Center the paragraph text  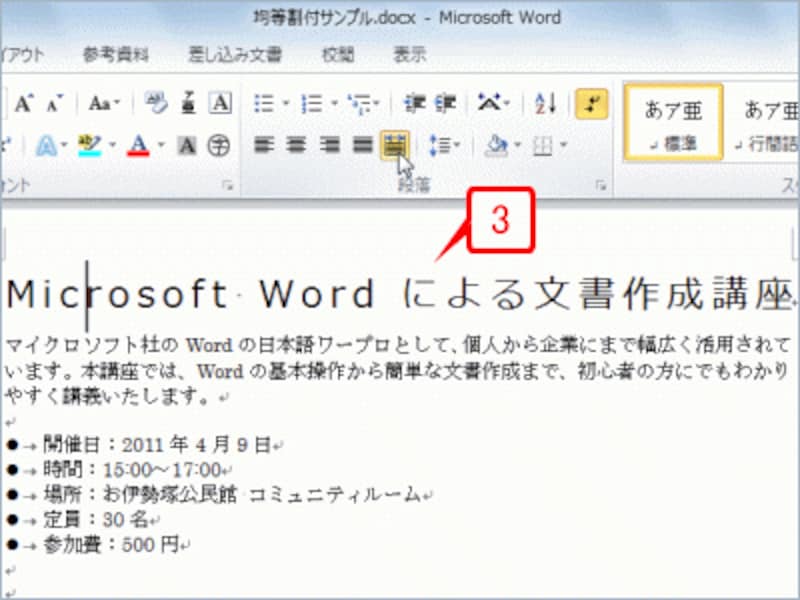296,146
